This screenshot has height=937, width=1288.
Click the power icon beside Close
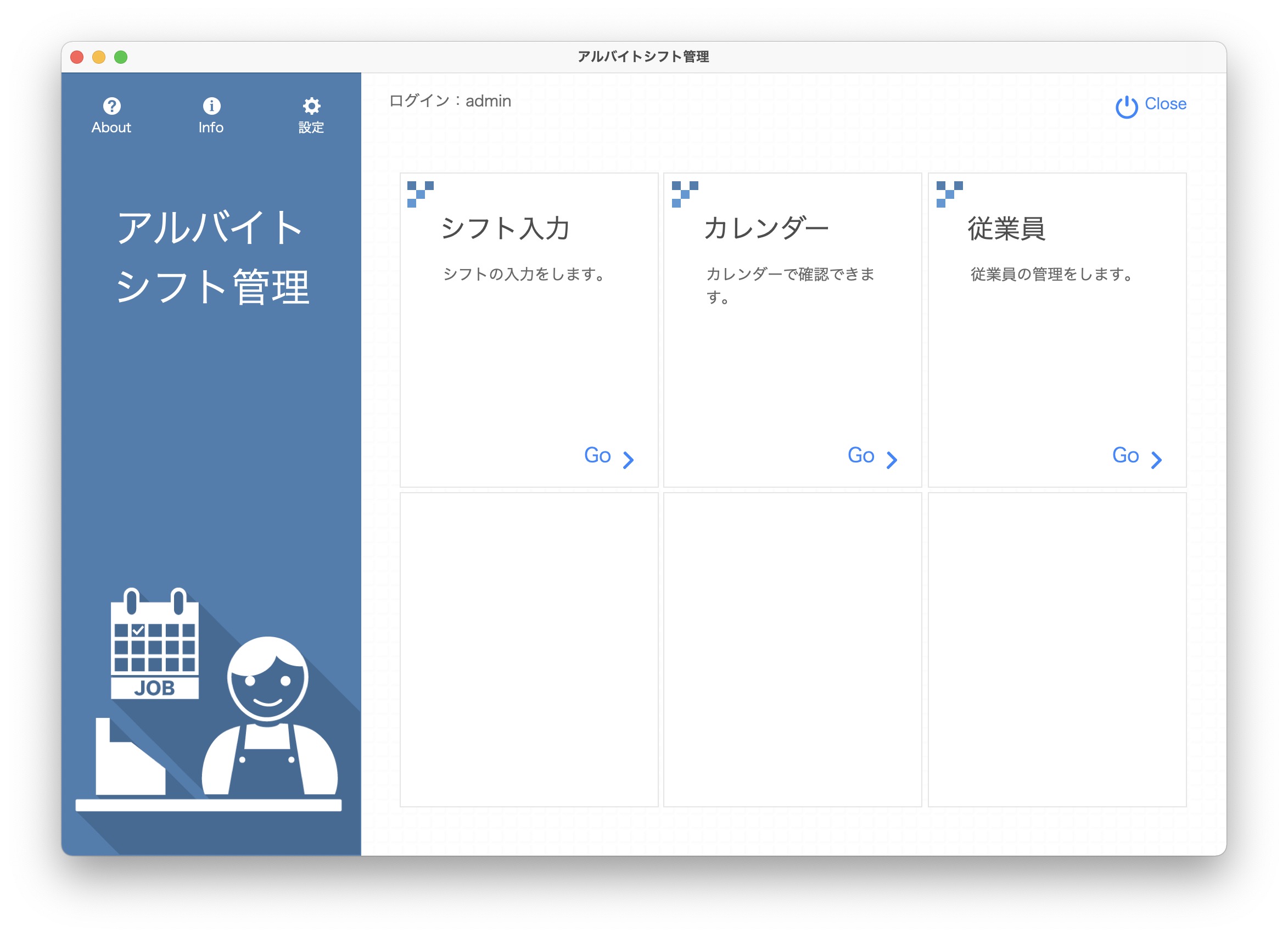[1126, 107]
